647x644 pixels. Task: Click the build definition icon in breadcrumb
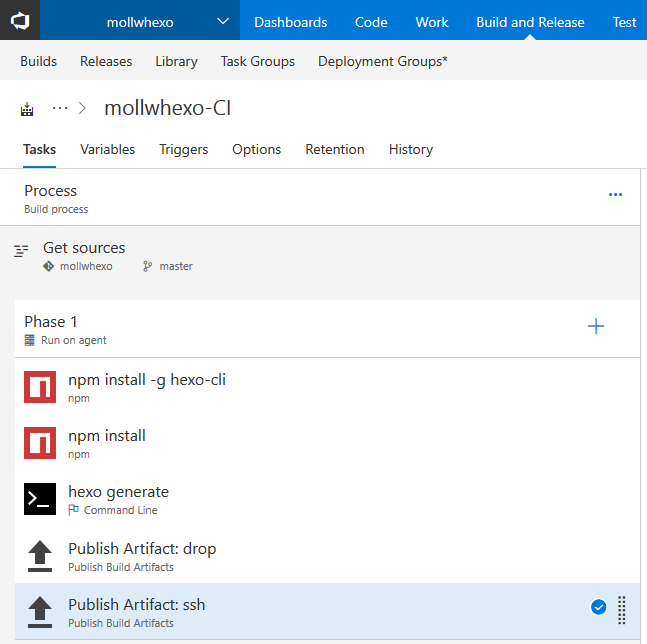pyautogui.click(x=27, y=109)
